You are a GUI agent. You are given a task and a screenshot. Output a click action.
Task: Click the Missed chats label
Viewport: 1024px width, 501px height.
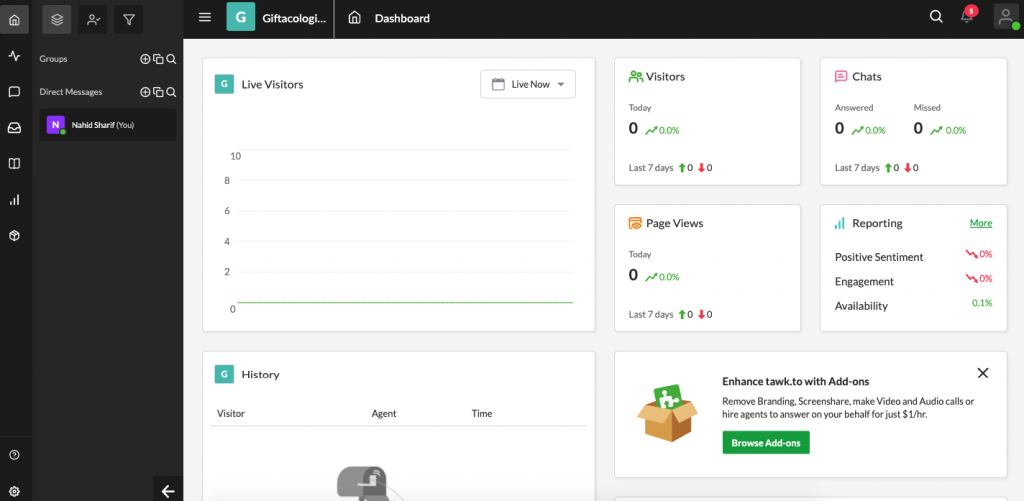pos(927,108)
